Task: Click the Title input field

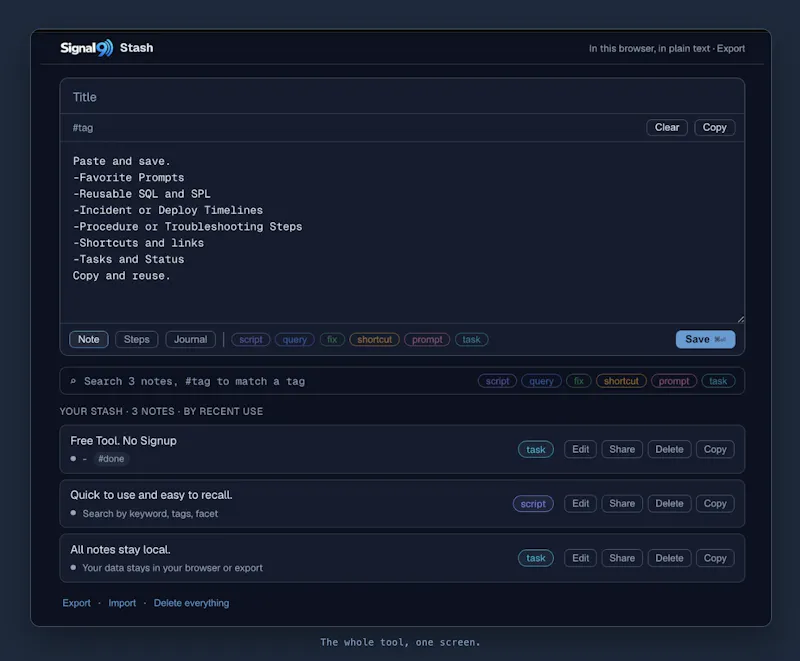Action: click(402, 97)
